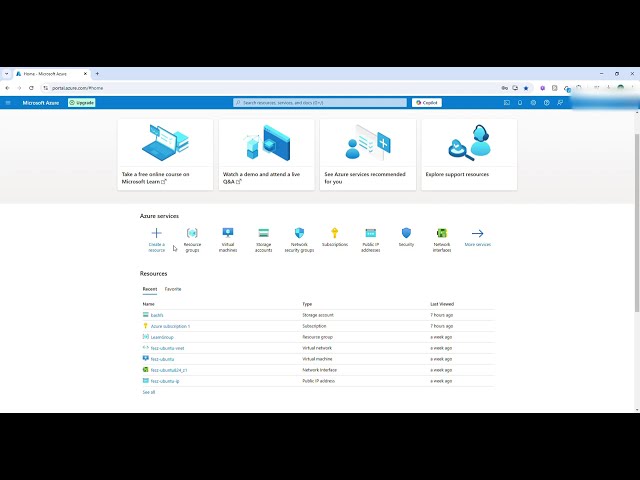Select the Home - Microsoft Azure browser tab
Viewport: 640px width, 480px height.
click(x=51, y=74)
